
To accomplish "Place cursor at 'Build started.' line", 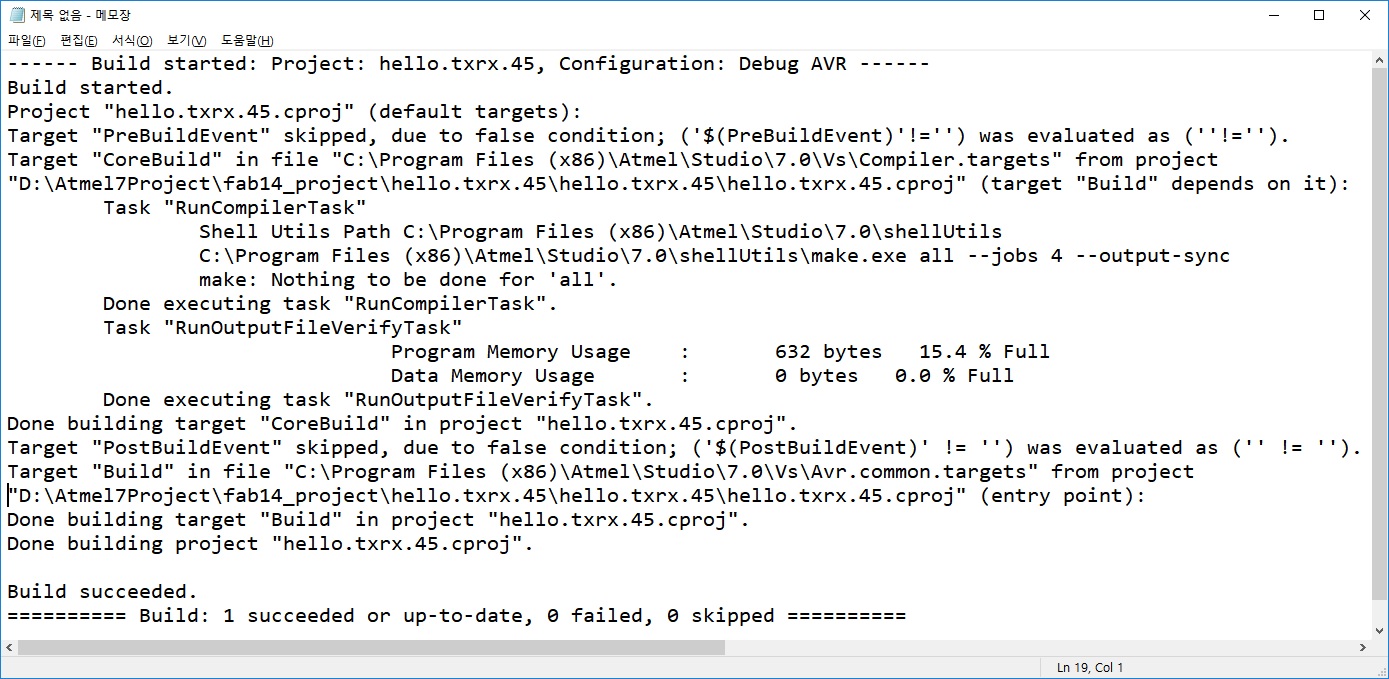I will coord(90,88).
